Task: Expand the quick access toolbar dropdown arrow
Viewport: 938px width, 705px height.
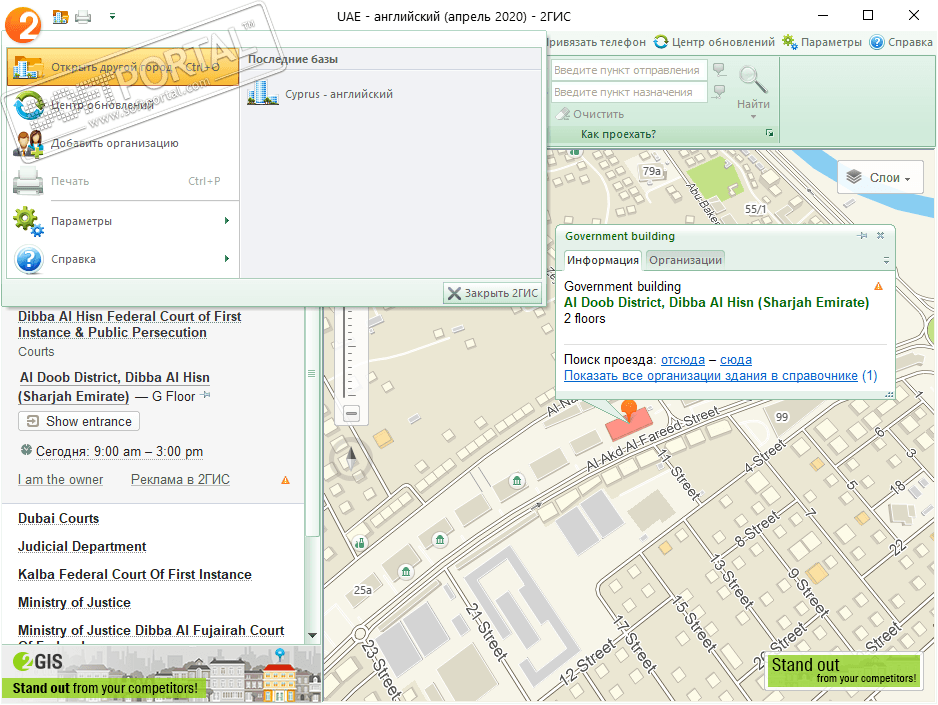Action: 112,17
